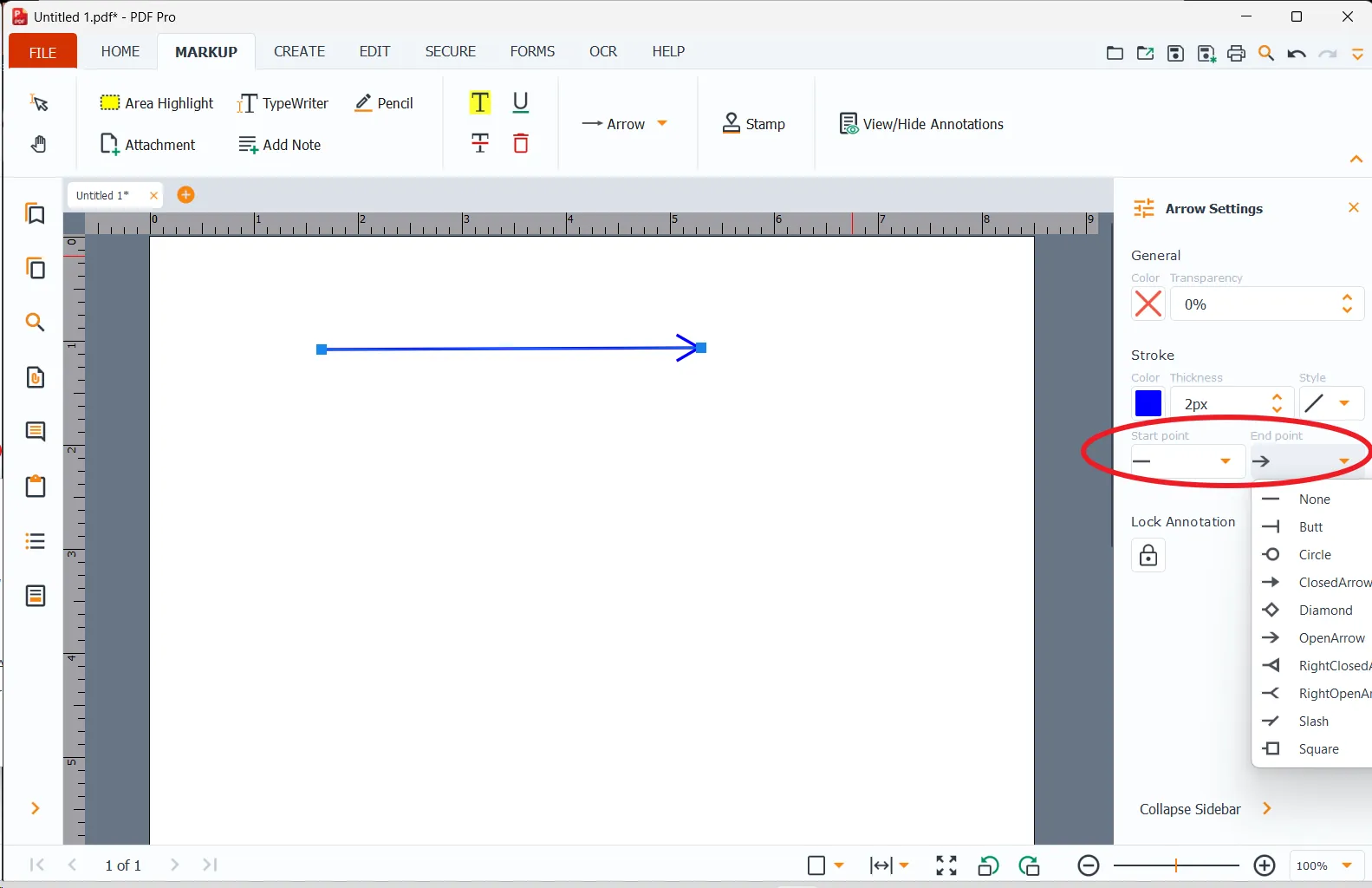Add an Attachment annotation
This screenshot has height=888, width=1372.
coord(148,145)
